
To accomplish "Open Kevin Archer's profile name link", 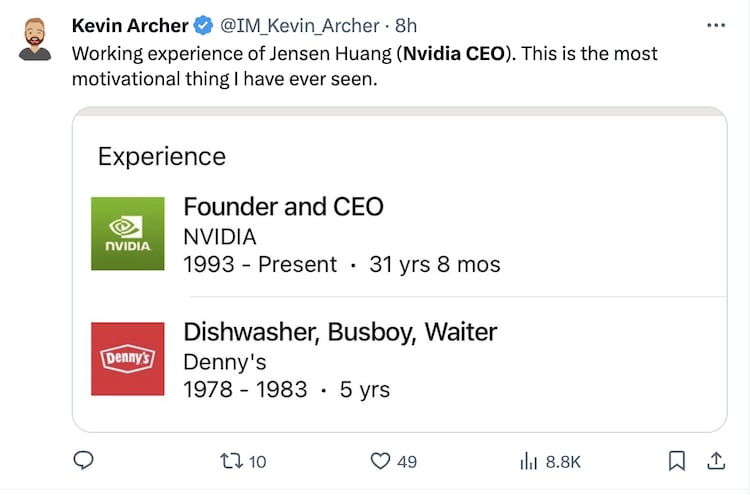I will (x=130, y=26).
